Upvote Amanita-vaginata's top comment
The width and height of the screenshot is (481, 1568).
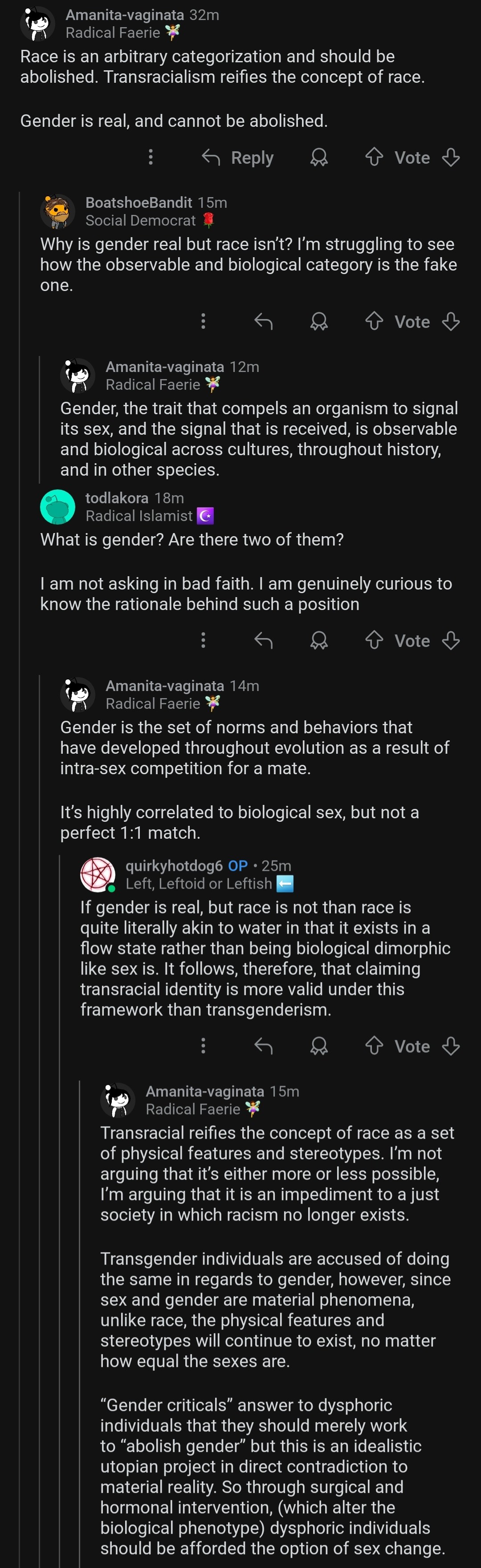pos(374,157)
